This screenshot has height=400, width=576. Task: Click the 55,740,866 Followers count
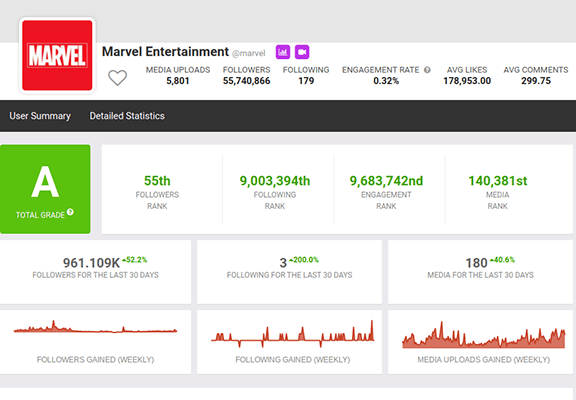[246, 81]
